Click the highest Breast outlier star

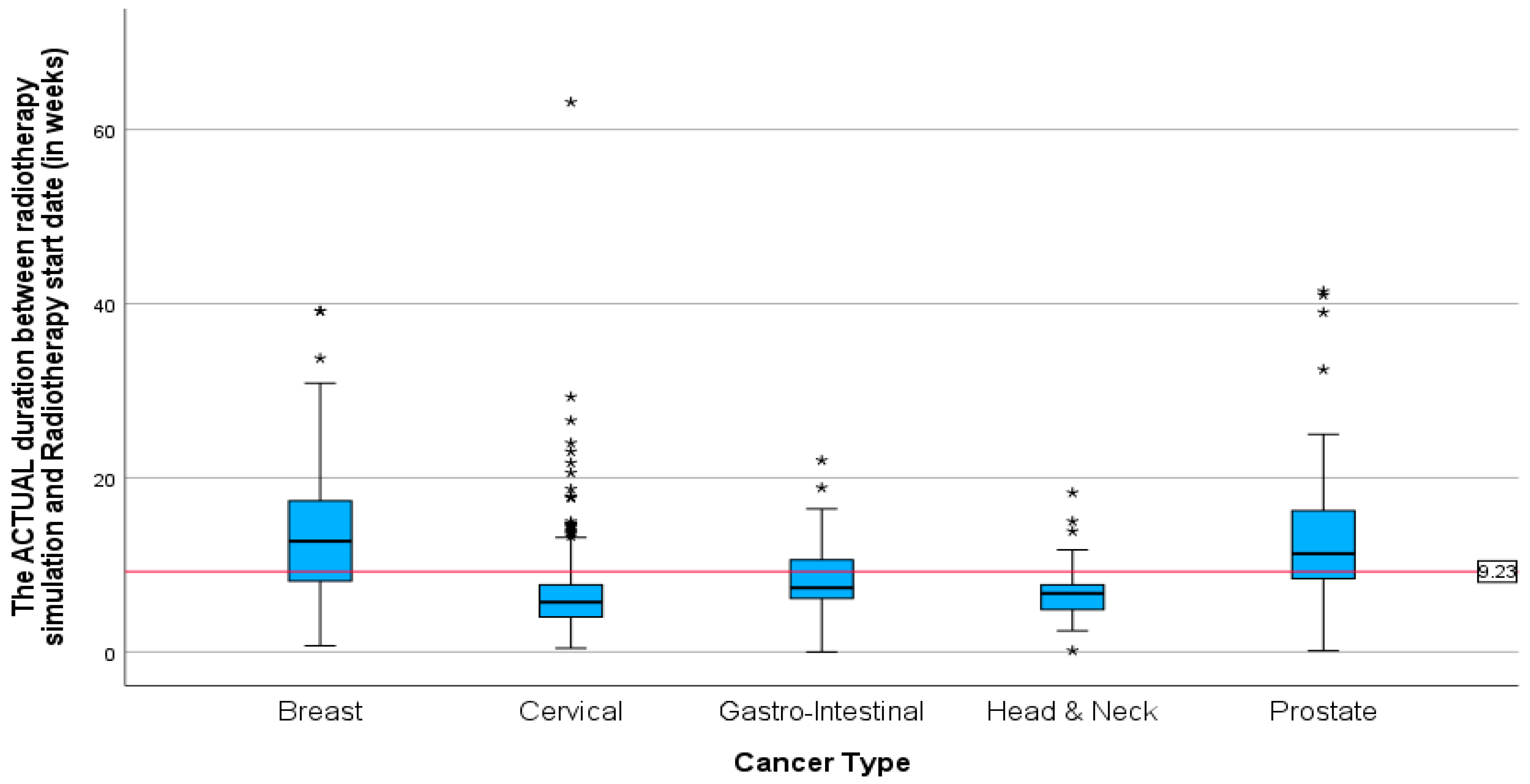click(320, 311)
